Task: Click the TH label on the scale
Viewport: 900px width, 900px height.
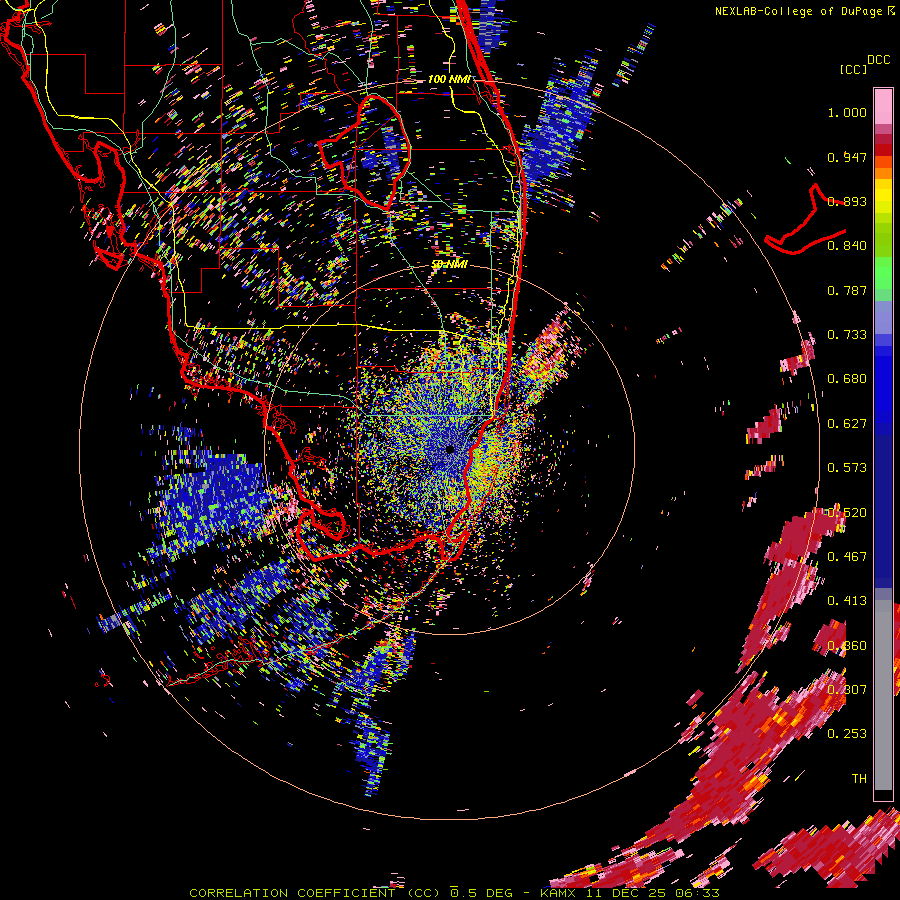Action: 859,779
